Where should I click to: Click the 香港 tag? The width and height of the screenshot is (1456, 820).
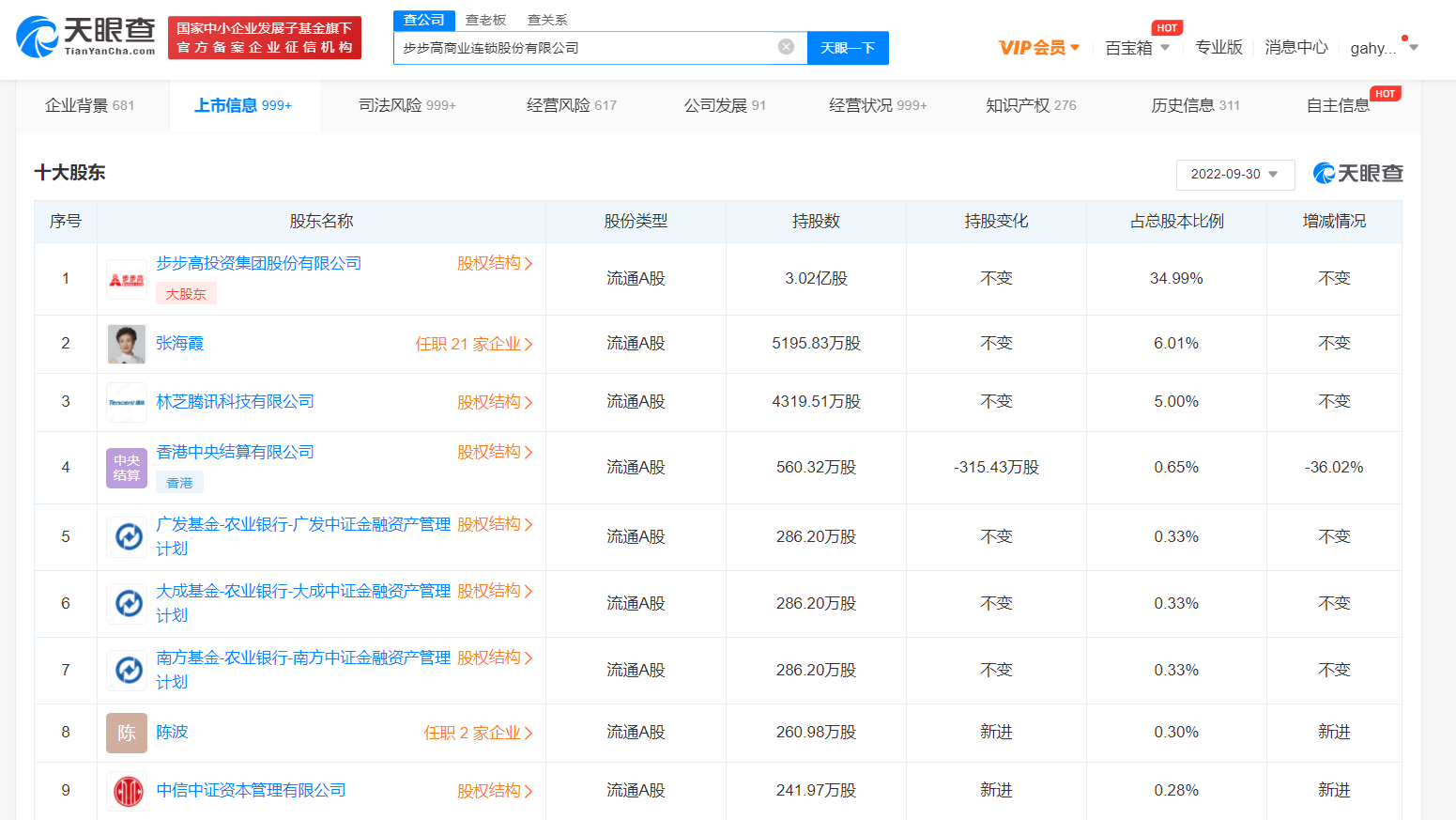[179, 483]
